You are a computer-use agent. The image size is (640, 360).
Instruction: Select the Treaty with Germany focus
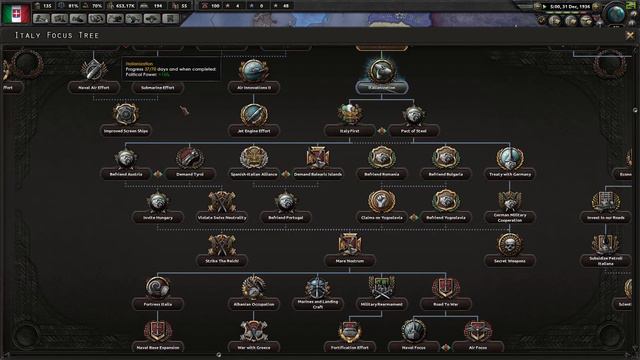coord(509,163)
